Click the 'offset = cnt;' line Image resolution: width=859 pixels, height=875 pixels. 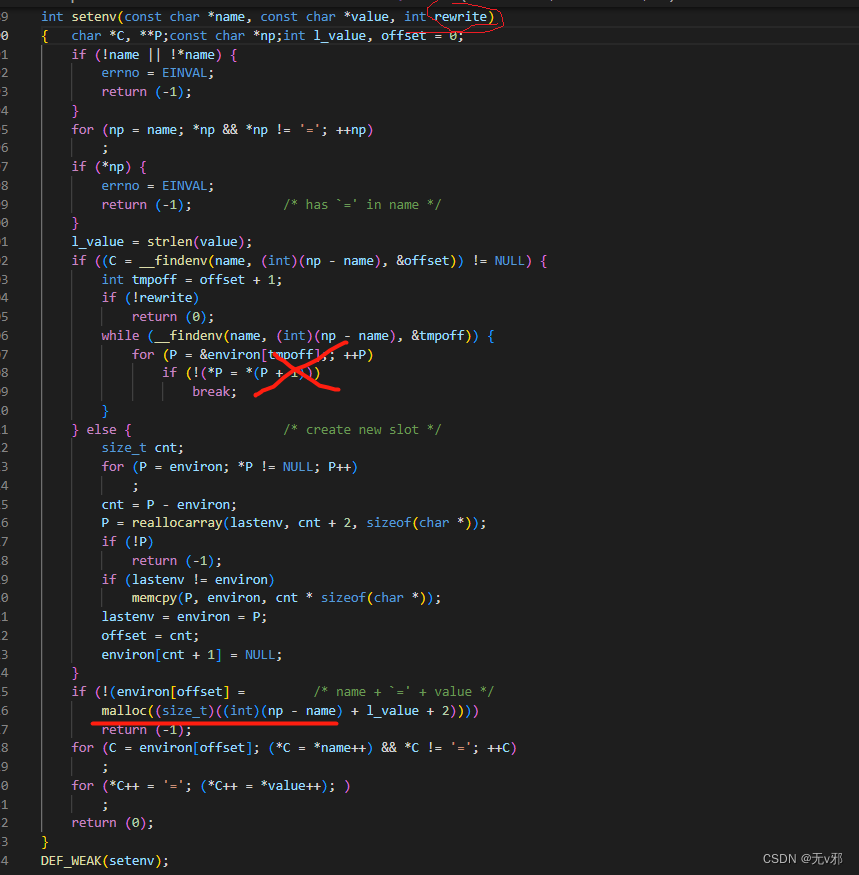(x=150, y=636)
